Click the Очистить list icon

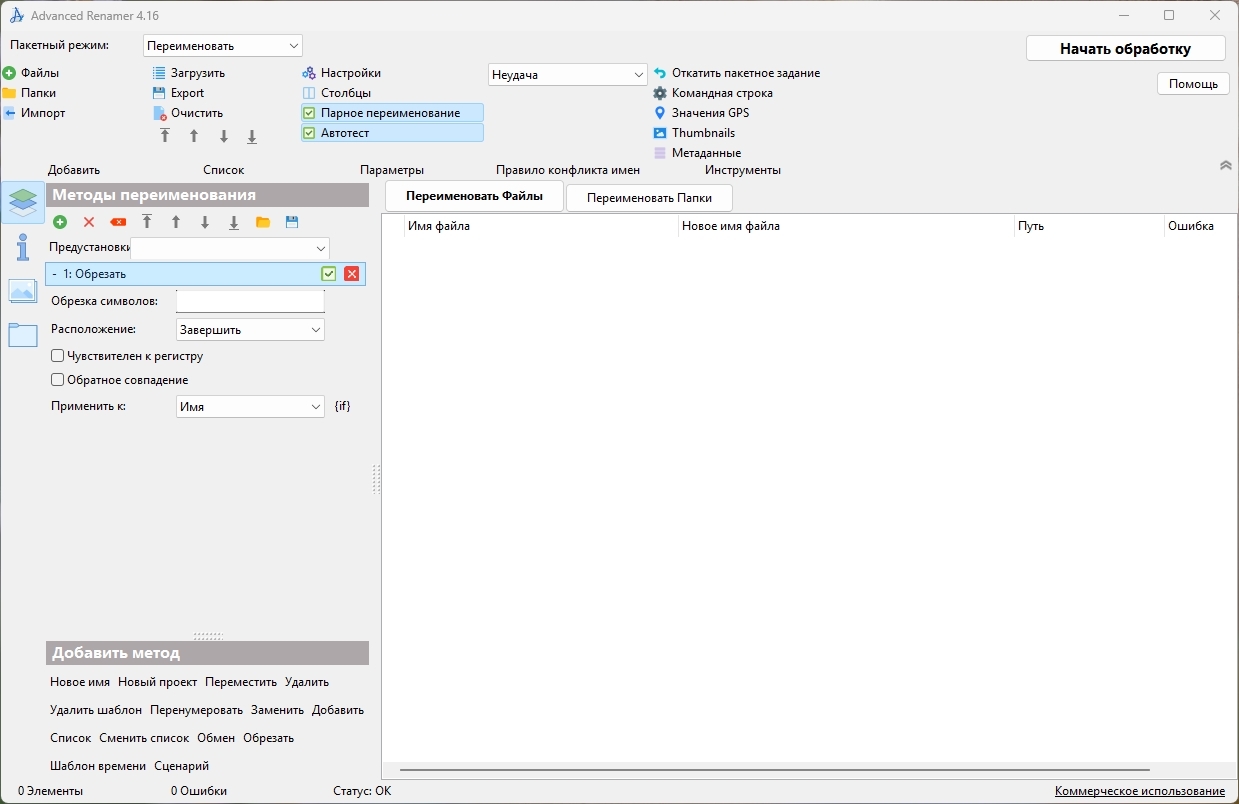click(x=159, y=113)
